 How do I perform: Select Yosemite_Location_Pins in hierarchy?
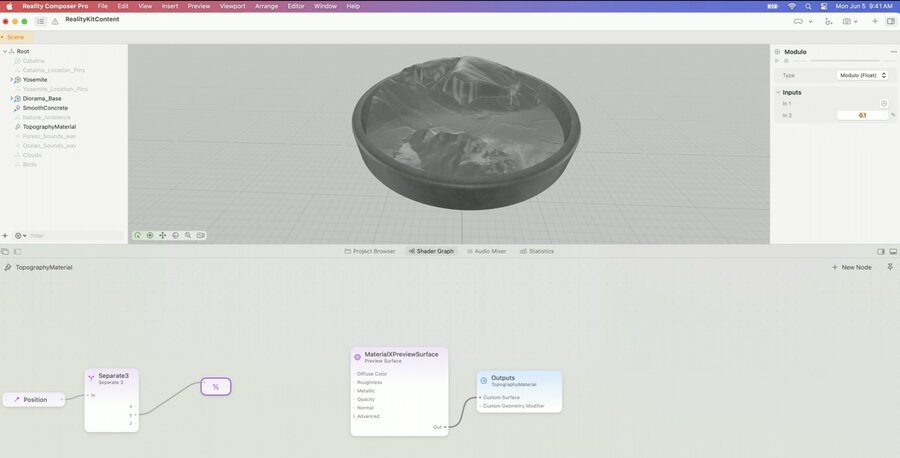55,89
